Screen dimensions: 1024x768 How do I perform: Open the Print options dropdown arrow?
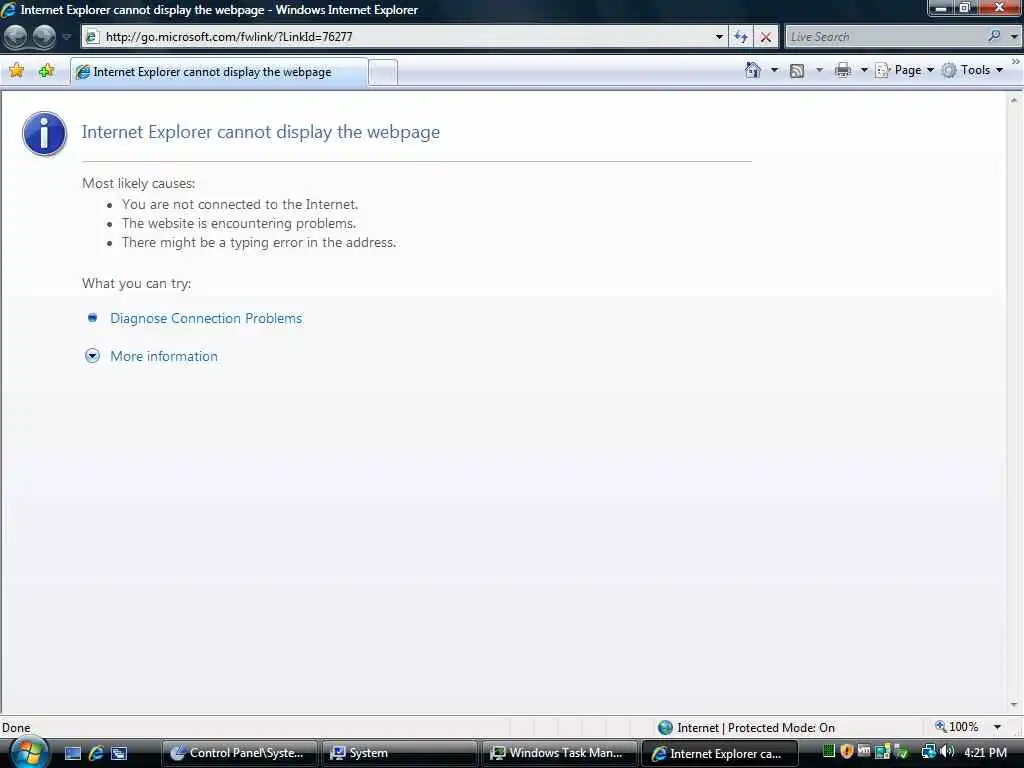pos(863,70)
